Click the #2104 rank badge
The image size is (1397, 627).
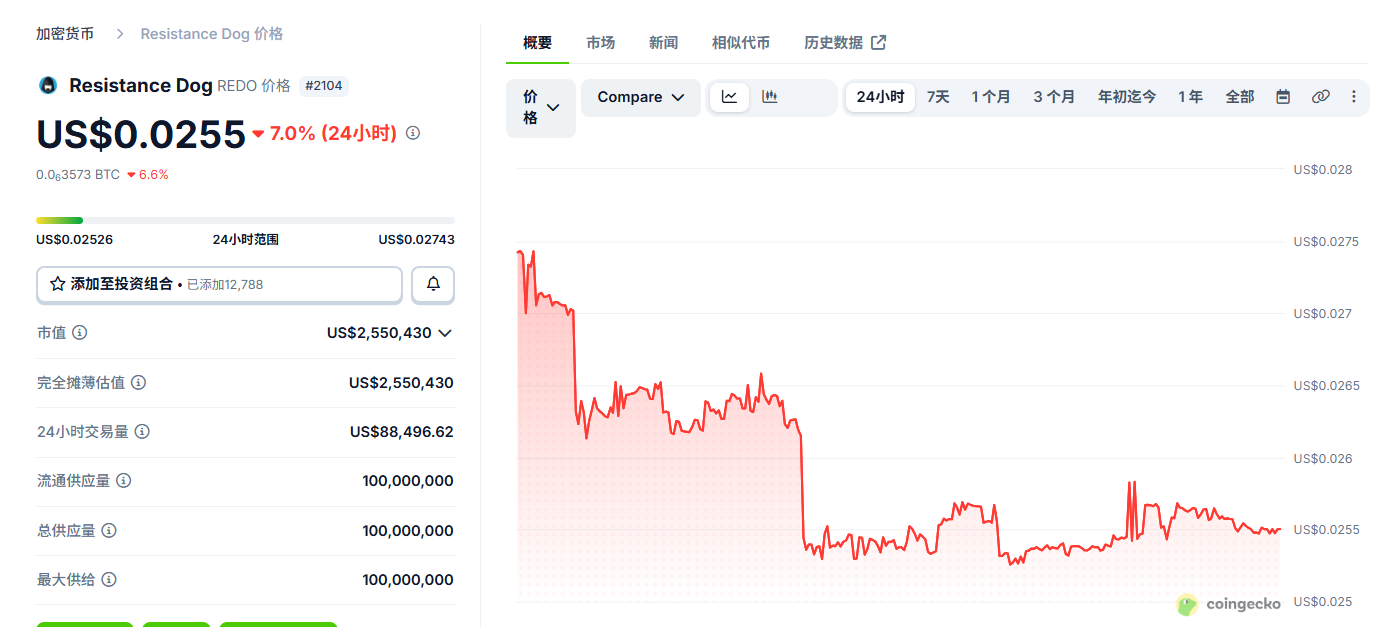323,86
